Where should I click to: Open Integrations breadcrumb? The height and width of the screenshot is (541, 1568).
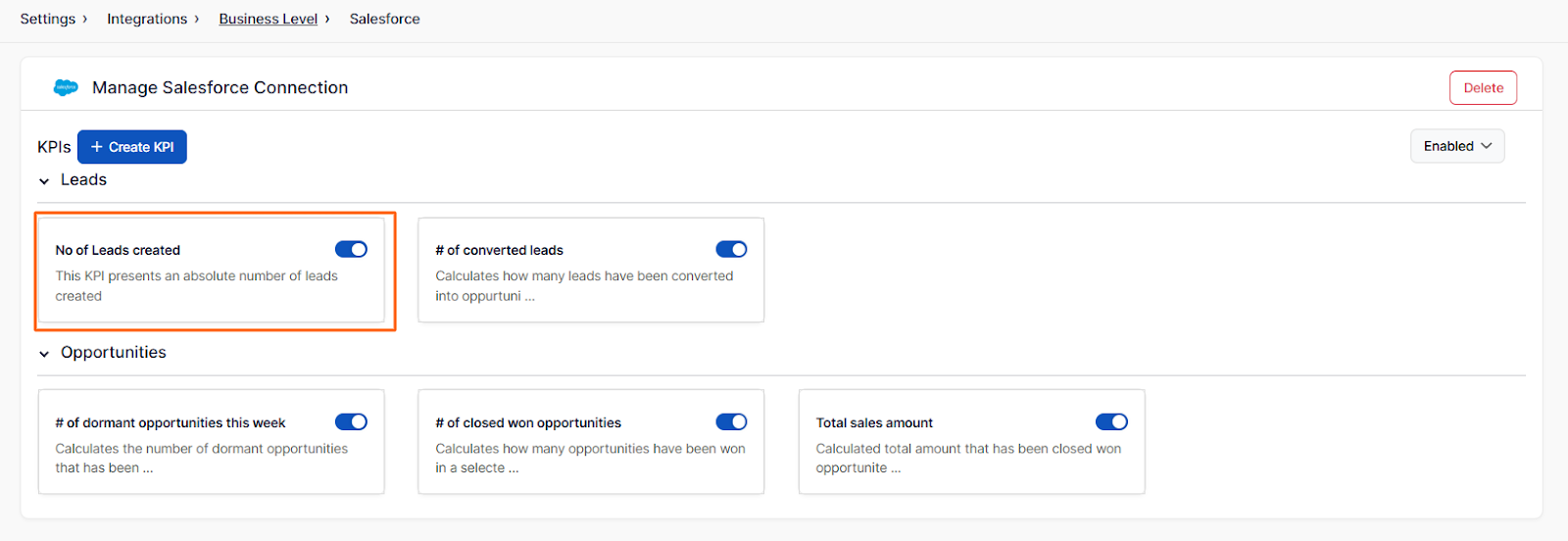pyautogui.click(x=147, y=19)
